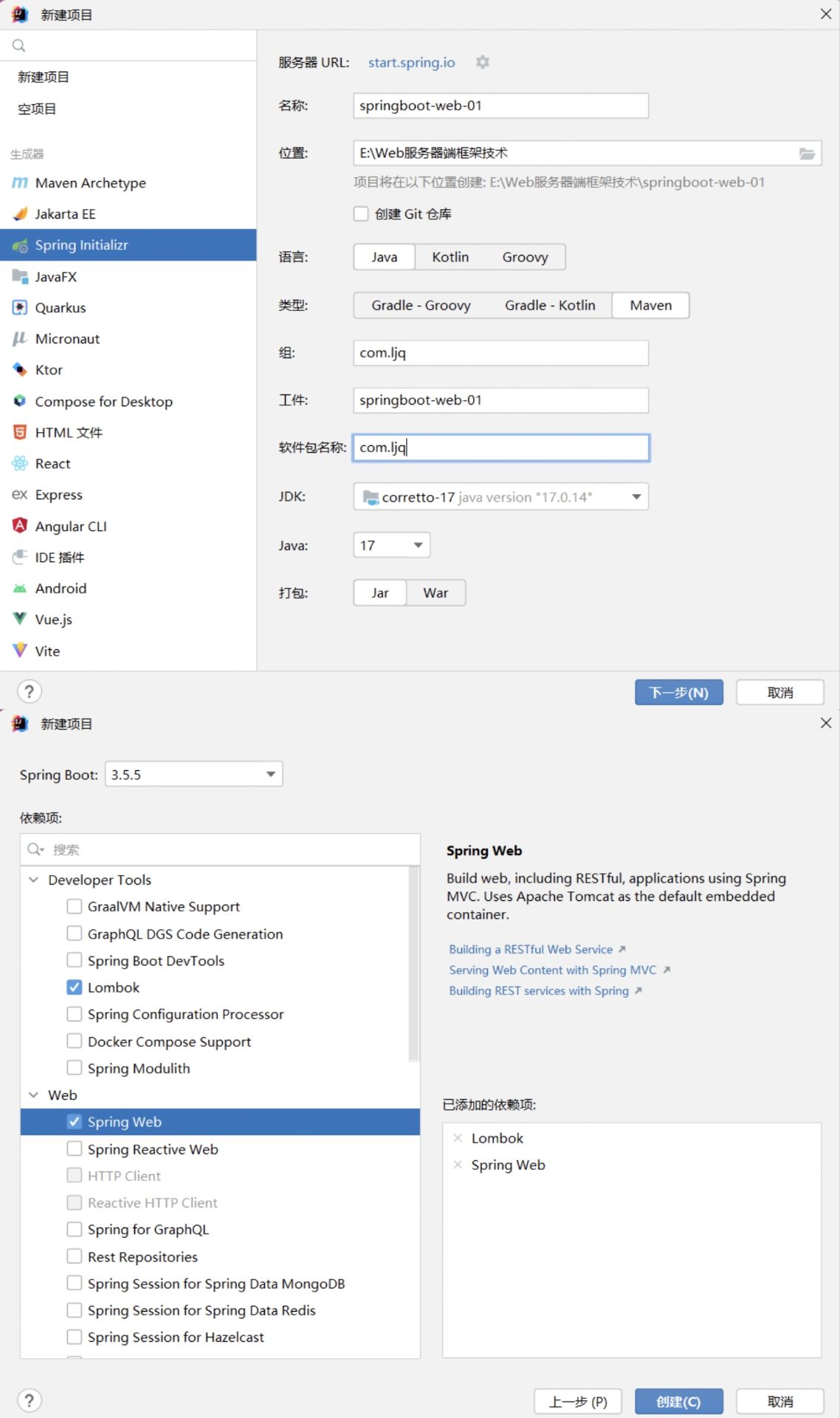Image resolution: width=840 pixels, height=1418 pixels.
Task: Click the Next step button
Action: (x=679, y=692)
